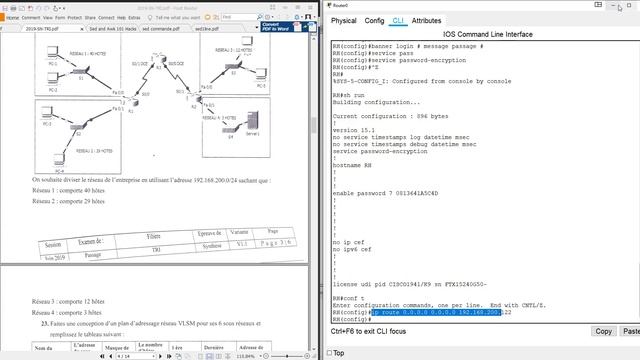Image resolution: width=640 pixels, height=360 pixels.
Task: Close the 2019-Sh-TRI.pdf tab
Action: coord(82,29)
